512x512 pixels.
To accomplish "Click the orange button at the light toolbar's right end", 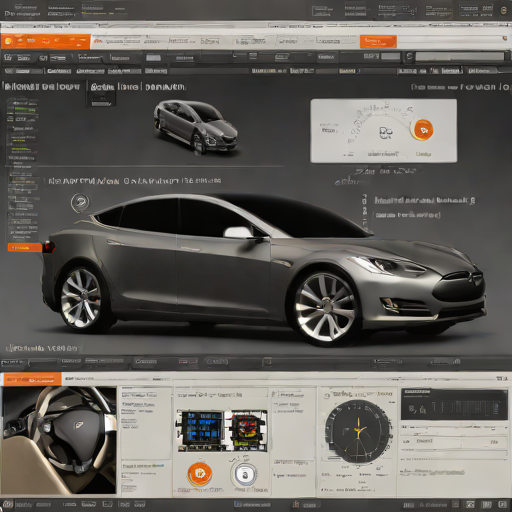I will click(x=378, y=42).
